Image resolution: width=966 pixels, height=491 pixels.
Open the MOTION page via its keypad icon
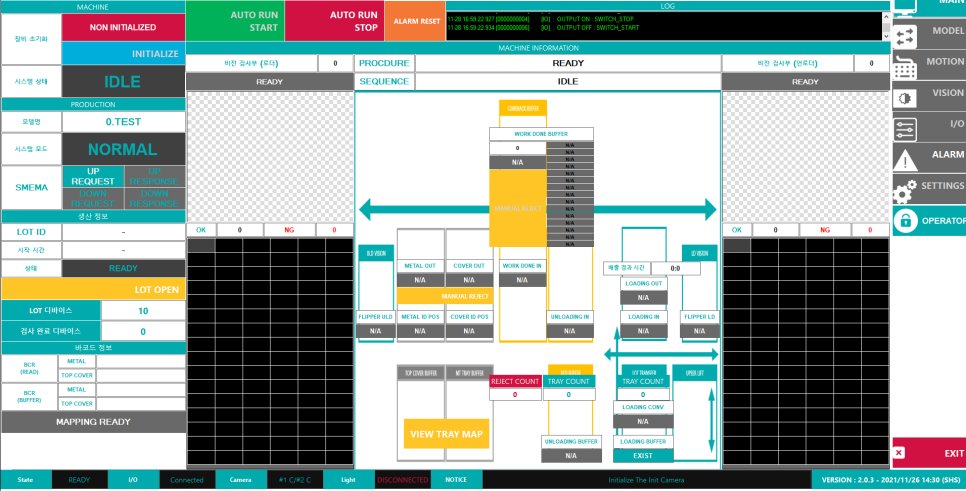pos(905,67)
